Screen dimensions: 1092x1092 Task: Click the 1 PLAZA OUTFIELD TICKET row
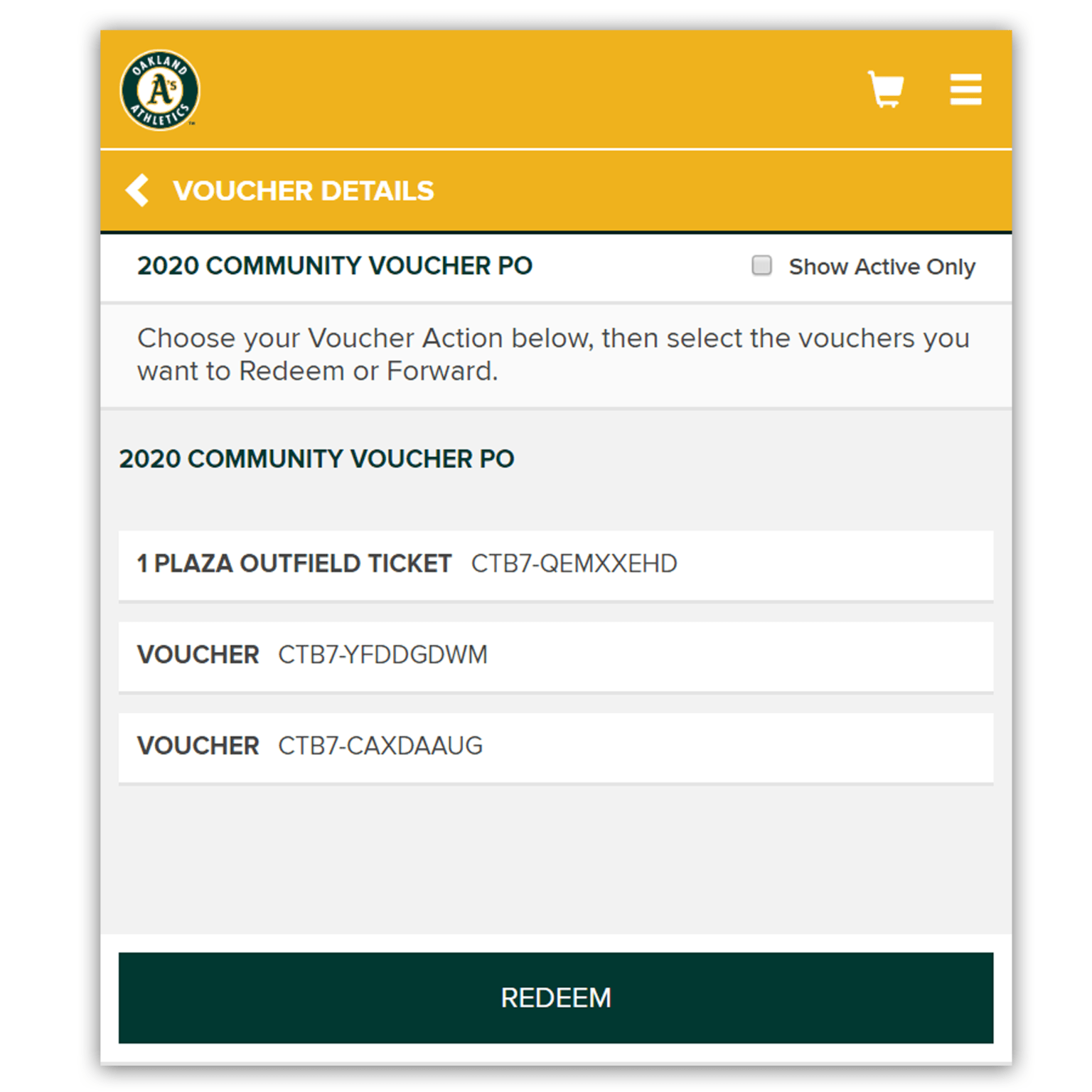(x=555, y=564)
